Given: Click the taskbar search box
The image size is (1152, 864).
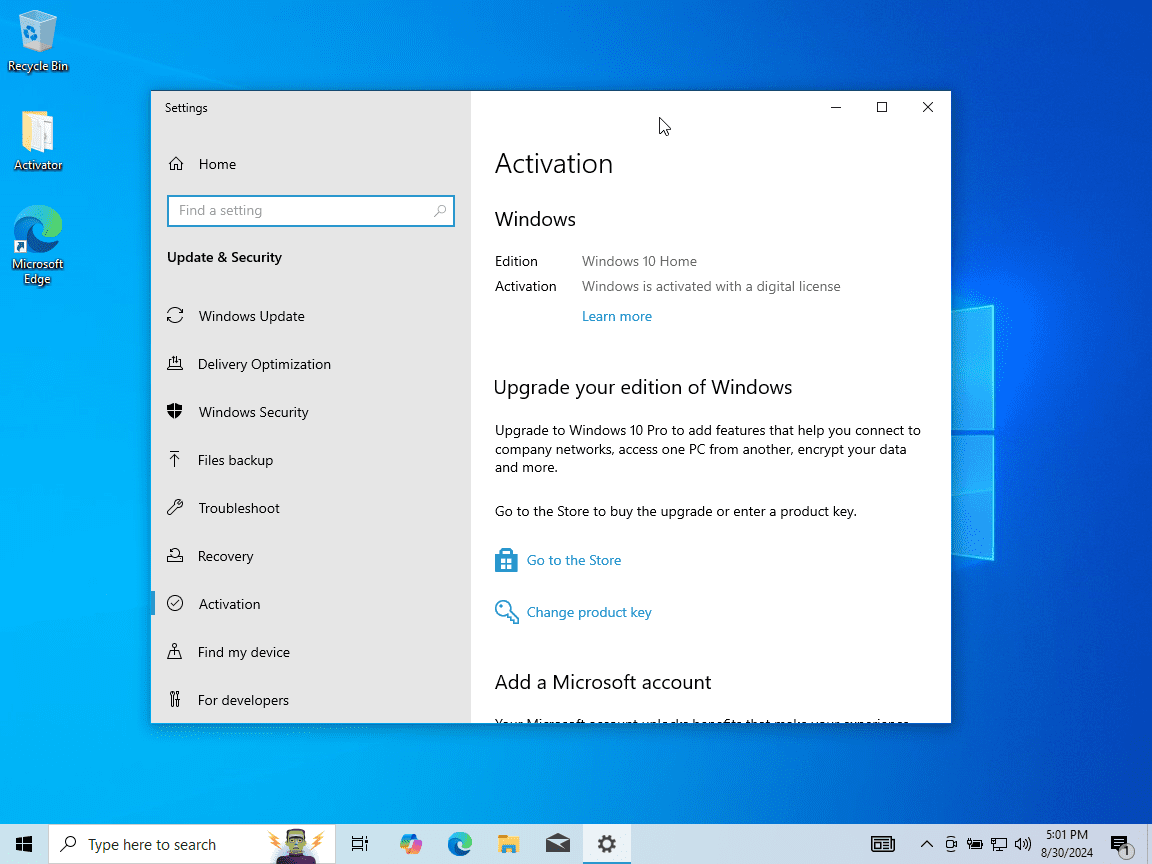Looking at the screenshot, I should click(x=192, y=844).
